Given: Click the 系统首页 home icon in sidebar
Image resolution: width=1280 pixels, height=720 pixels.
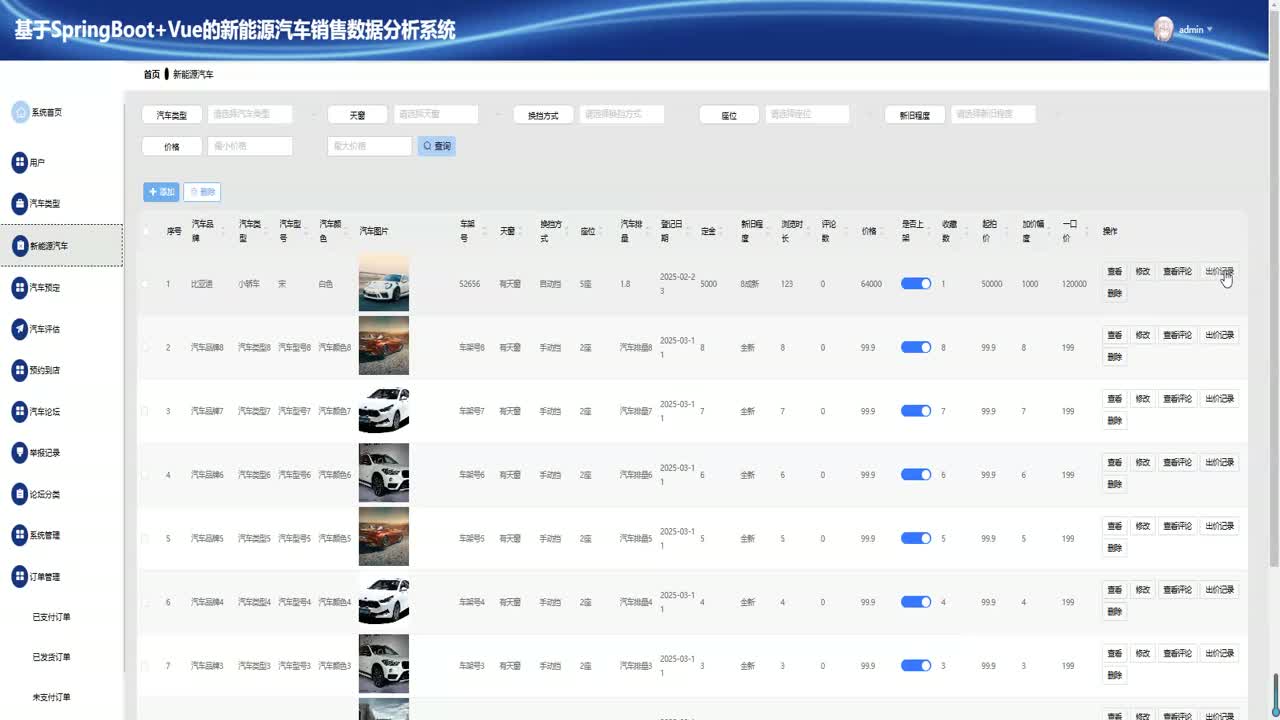Looking at the screenshot, I should [x=21, y=112].
